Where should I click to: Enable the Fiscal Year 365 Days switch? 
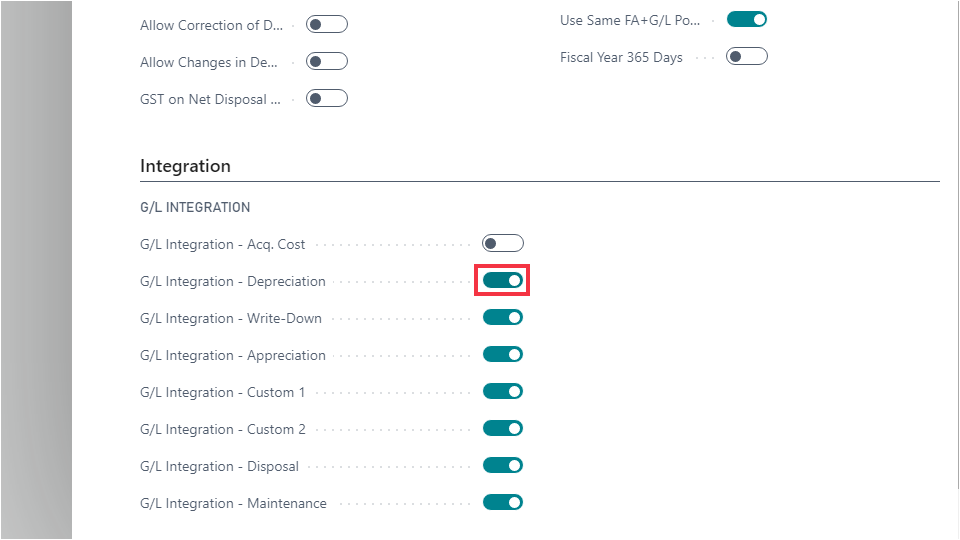[x=746, y=57]
